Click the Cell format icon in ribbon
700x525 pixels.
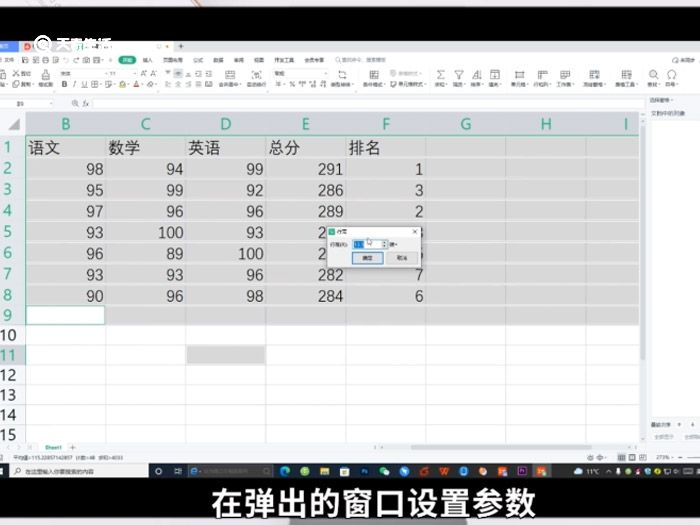click(520, 75)
